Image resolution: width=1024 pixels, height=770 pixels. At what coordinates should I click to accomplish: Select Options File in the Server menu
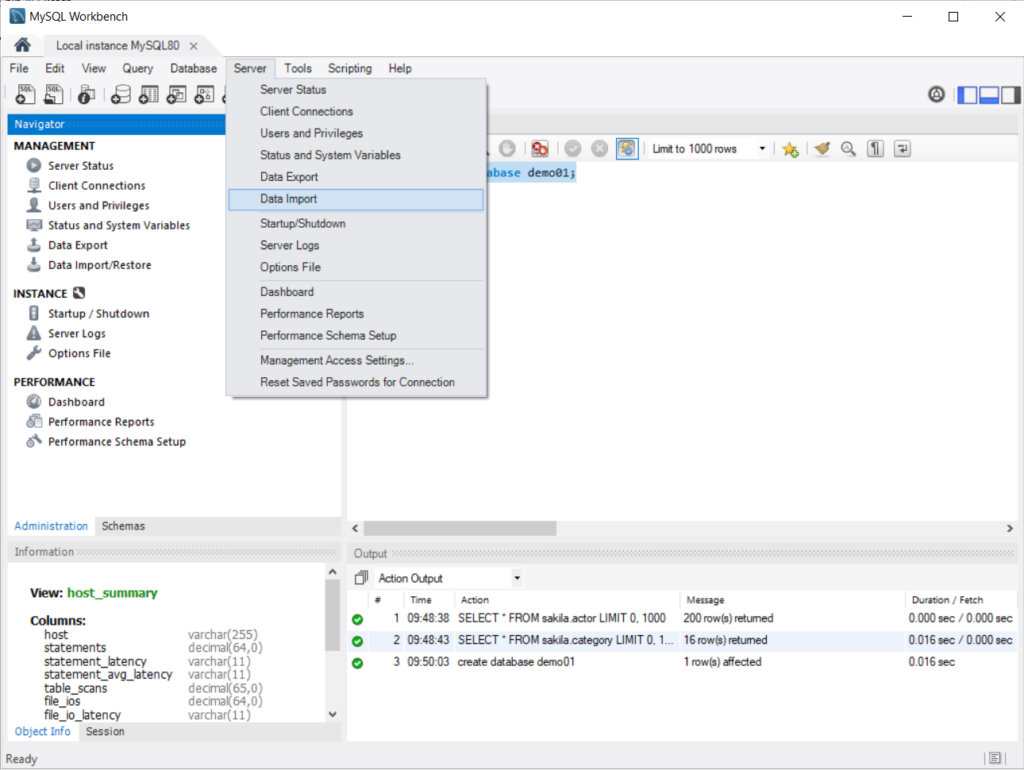coord(356,267)
